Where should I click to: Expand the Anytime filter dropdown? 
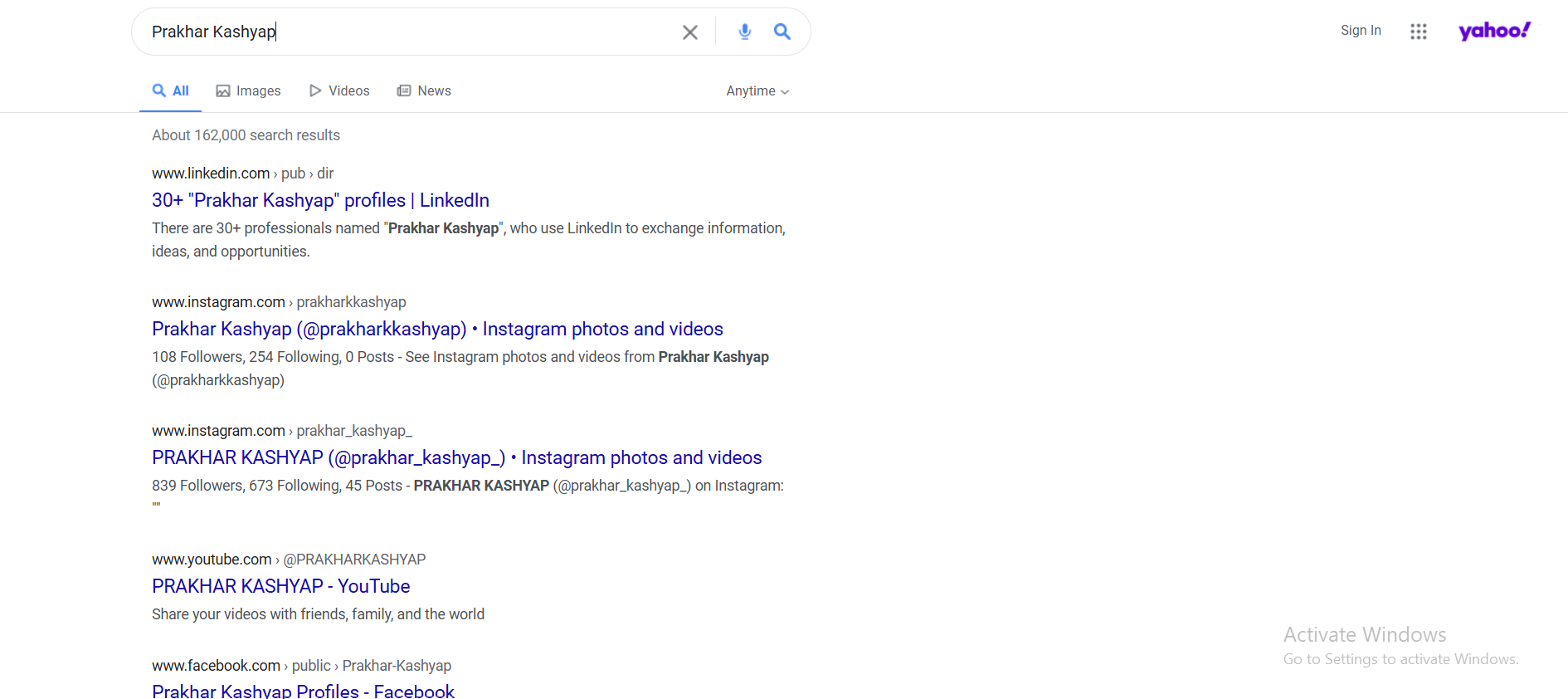click(757, 91)
